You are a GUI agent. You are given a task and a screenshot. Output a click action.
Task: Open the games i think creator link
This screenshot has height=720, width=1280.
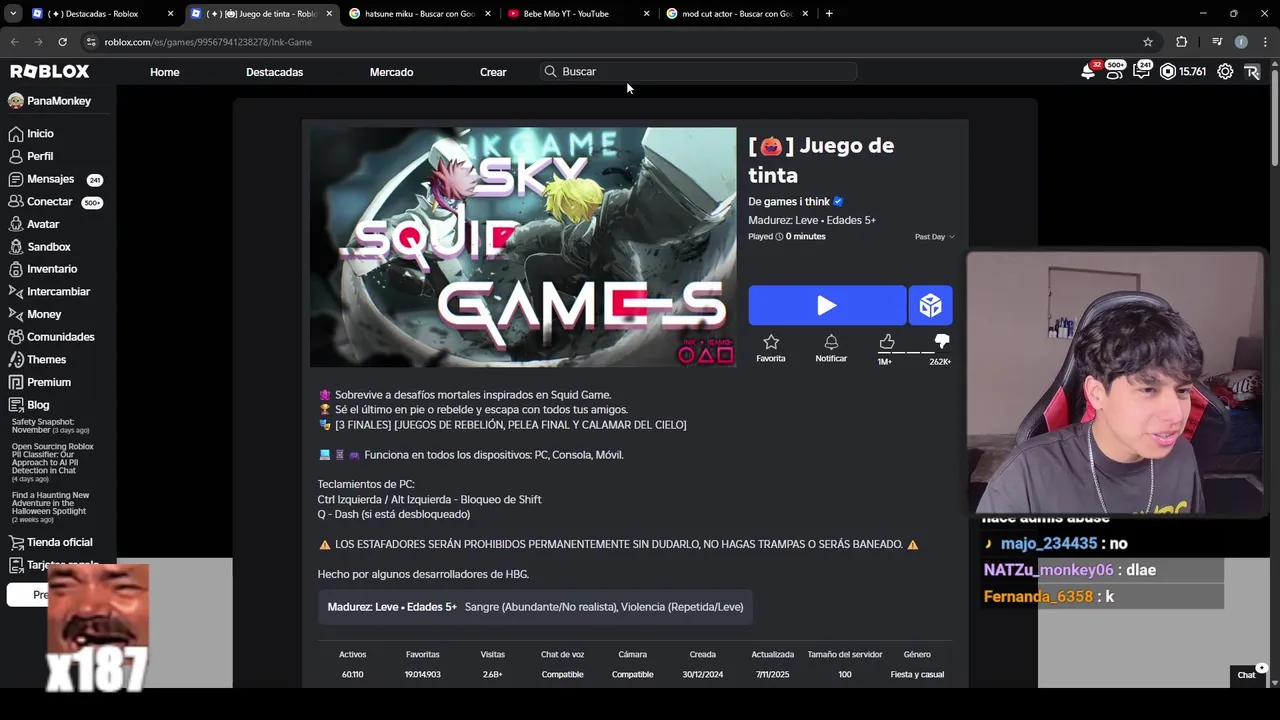(x=796, y=202)
